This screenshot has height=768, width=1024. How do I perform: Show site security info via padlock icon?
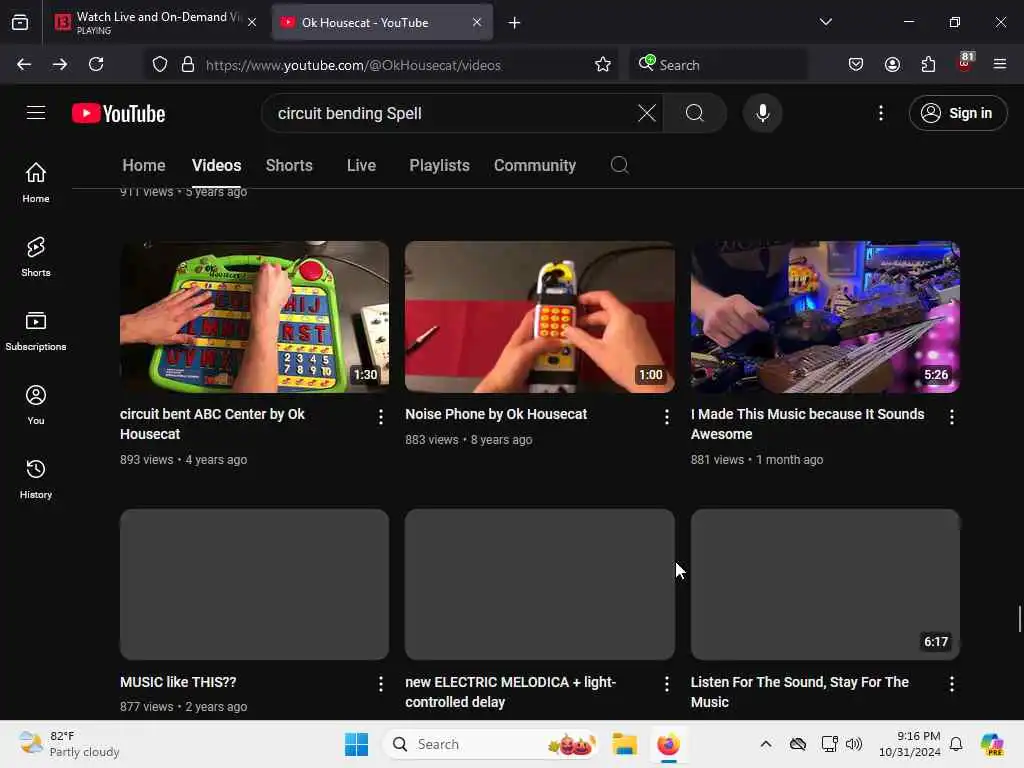187,64
